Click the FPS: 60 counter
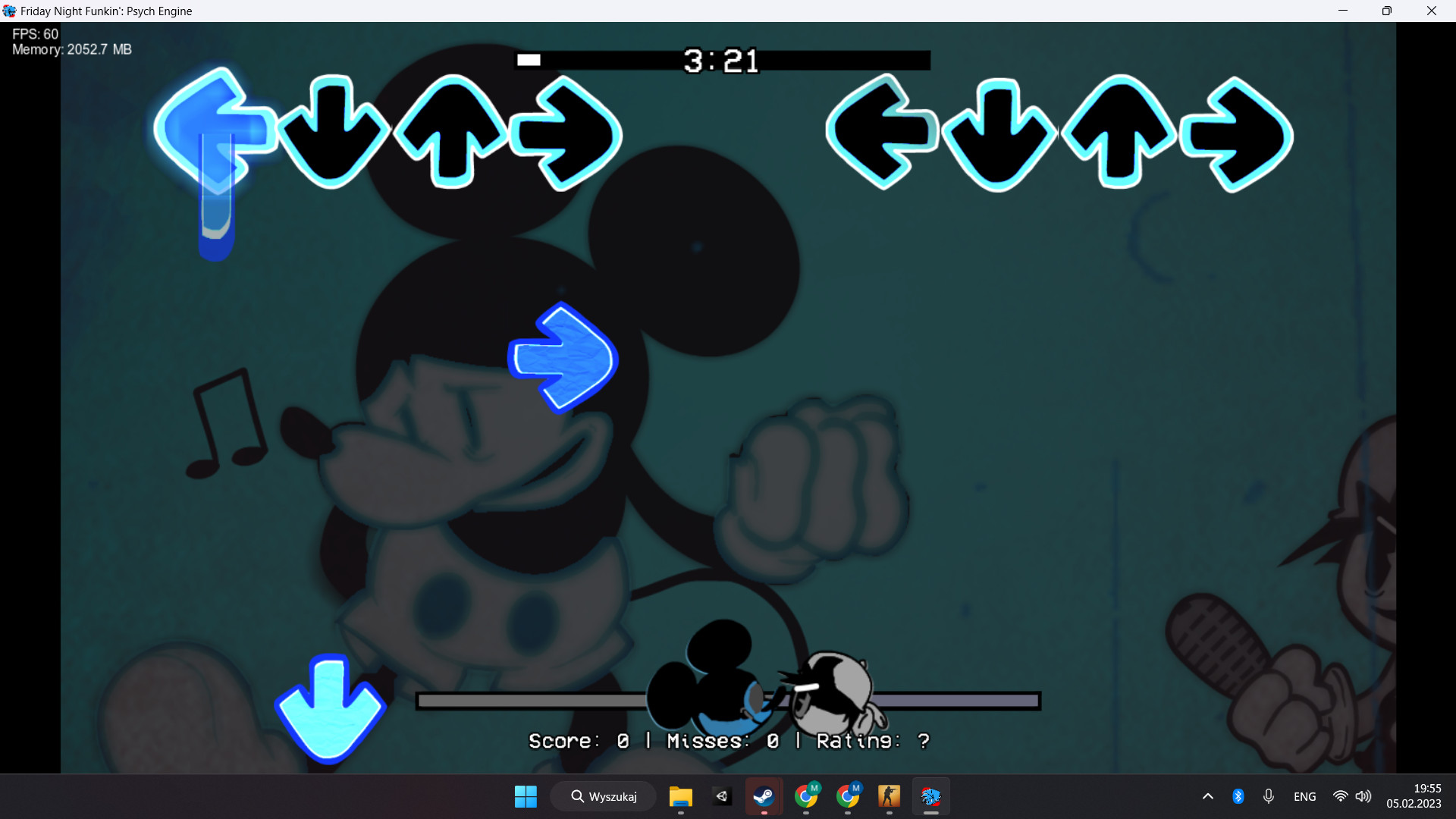This screenshot has width=1456, height=819. pos(35,34)
